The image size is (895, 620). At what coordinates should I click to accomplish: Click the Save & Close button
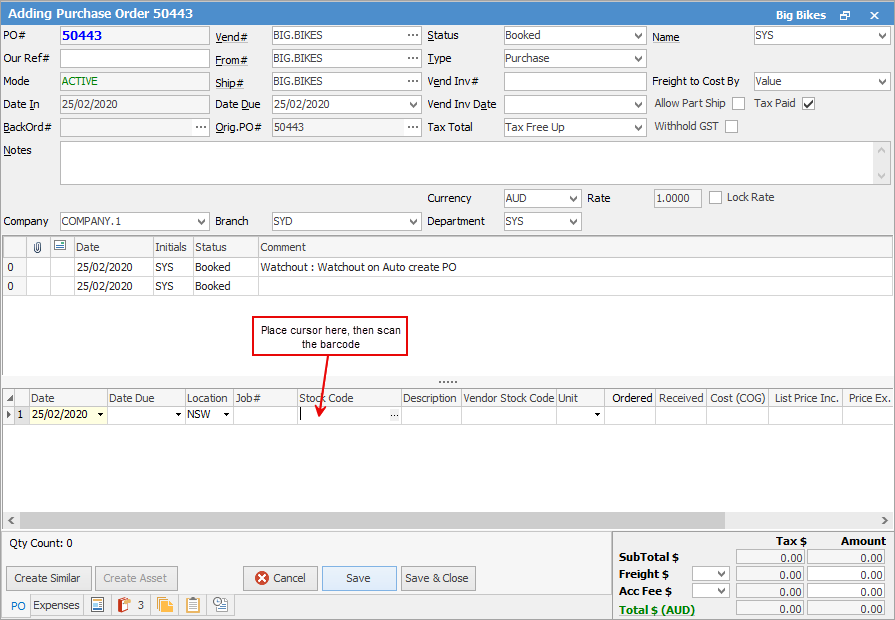(x=438, y=578)
